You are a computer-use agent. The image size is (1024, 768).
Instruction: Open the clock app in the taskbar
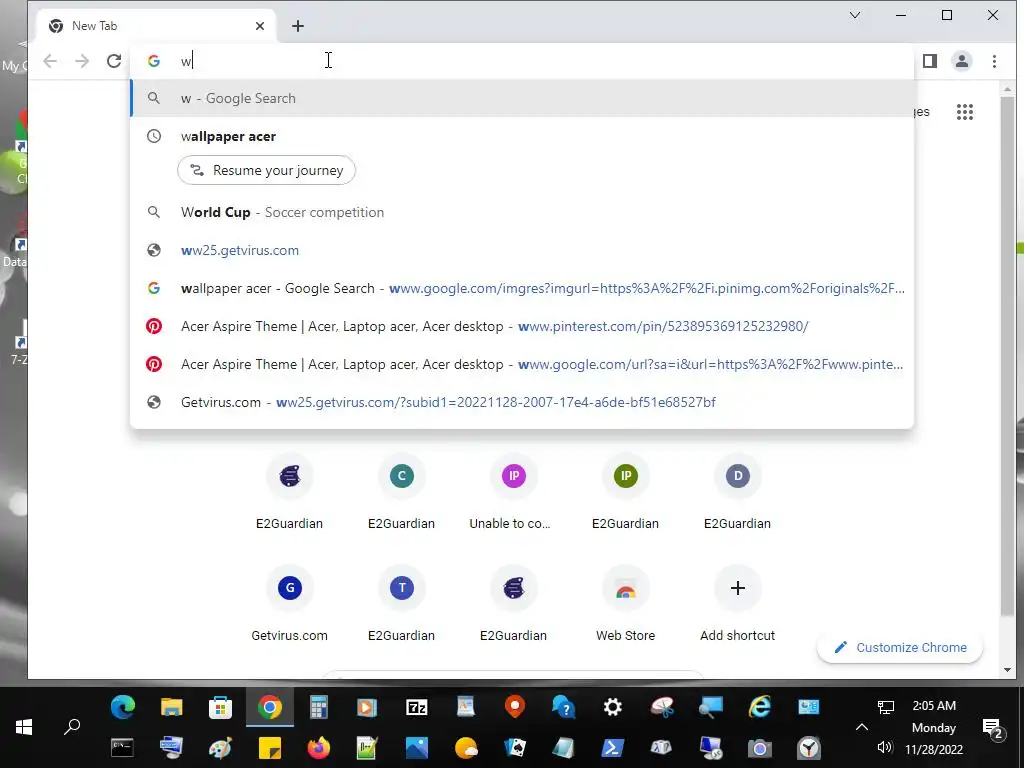pyautogui.click(x=808, y=747)
